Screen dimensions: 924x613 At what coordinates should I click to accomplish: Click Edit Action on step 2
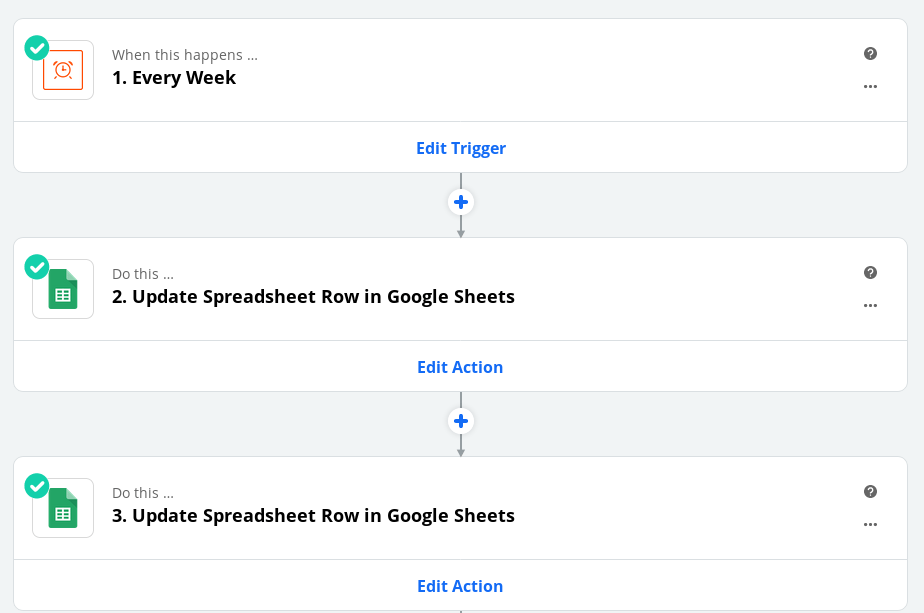[460, 366]
